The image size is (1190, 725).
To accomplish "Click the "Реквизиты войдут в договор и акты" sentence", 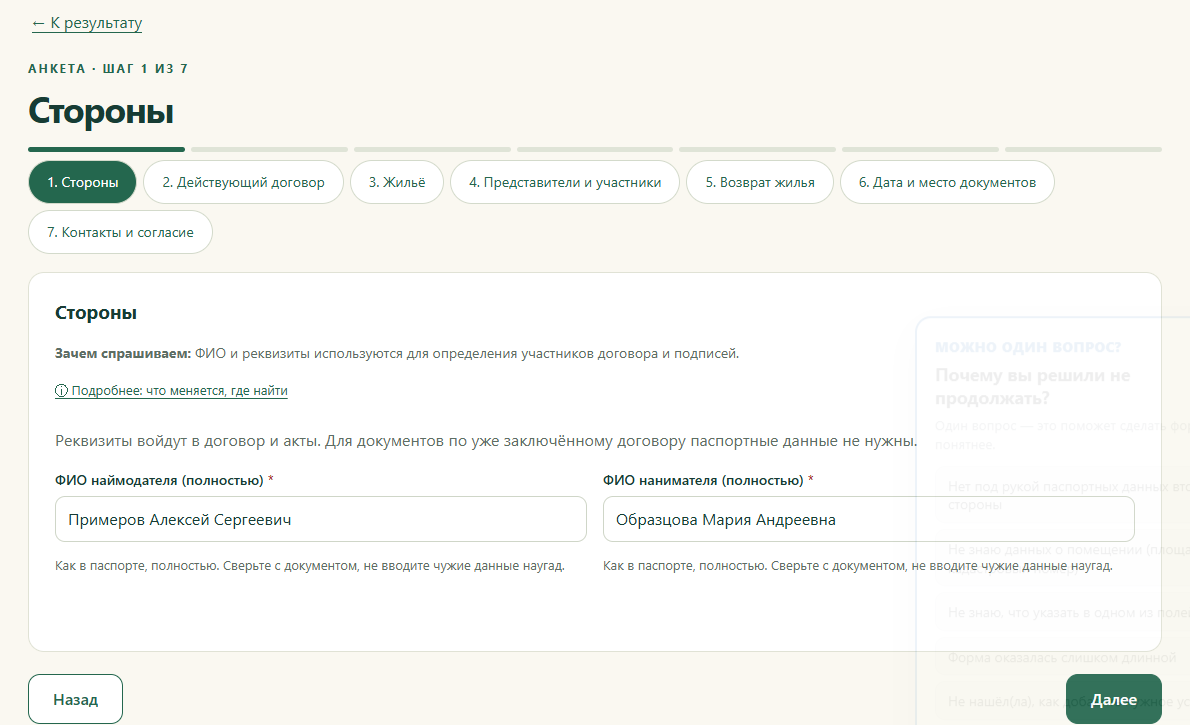I will (486, 441).
